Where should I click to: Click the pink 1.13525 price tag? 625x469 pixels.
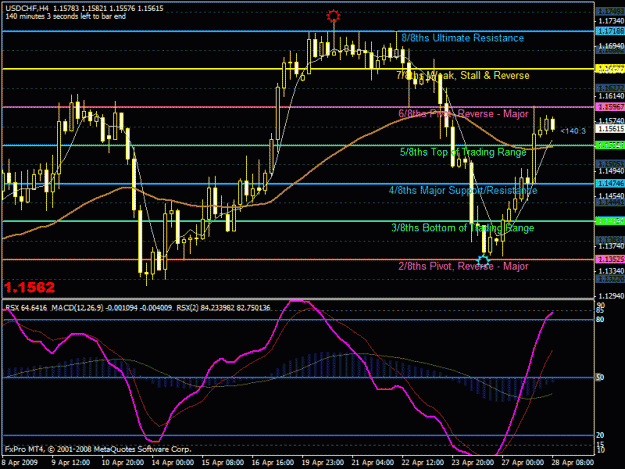[x=610, y=259]
